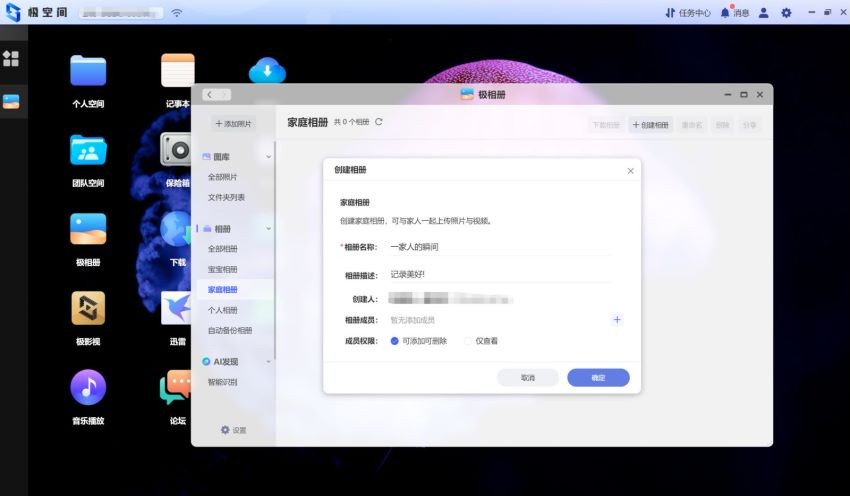Viewport: 850px width, 496px height.
Task: Launch the 音乐播放 music icon
Action: 88,387
